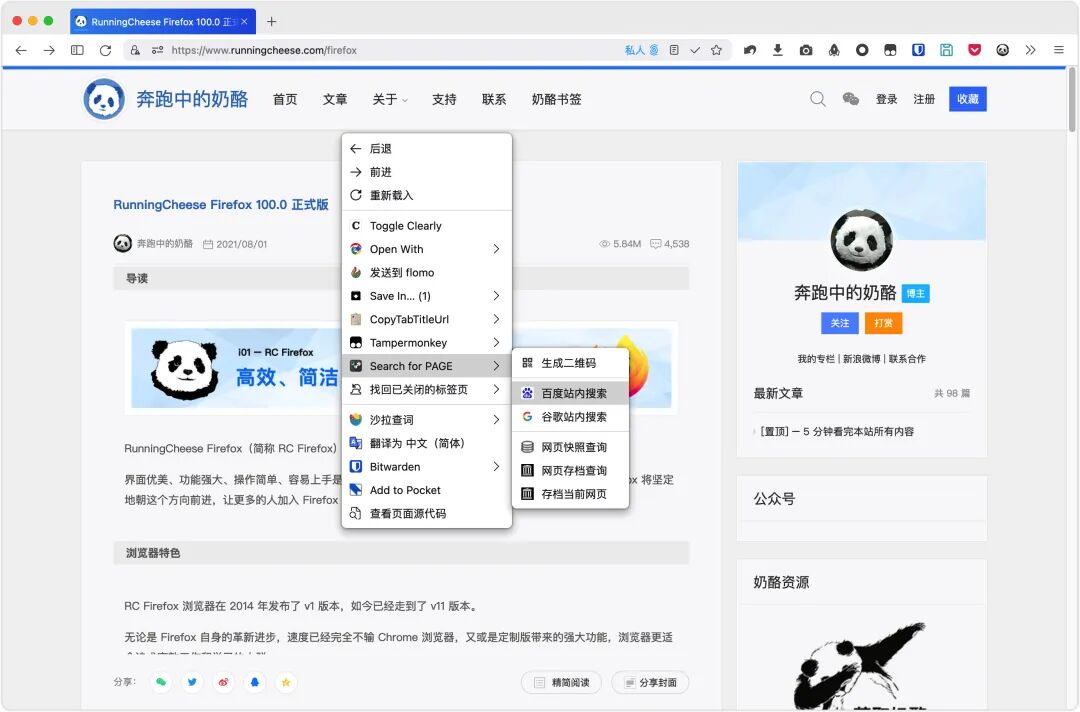Select 查看页面源代码 menu item

pos(426,514)
